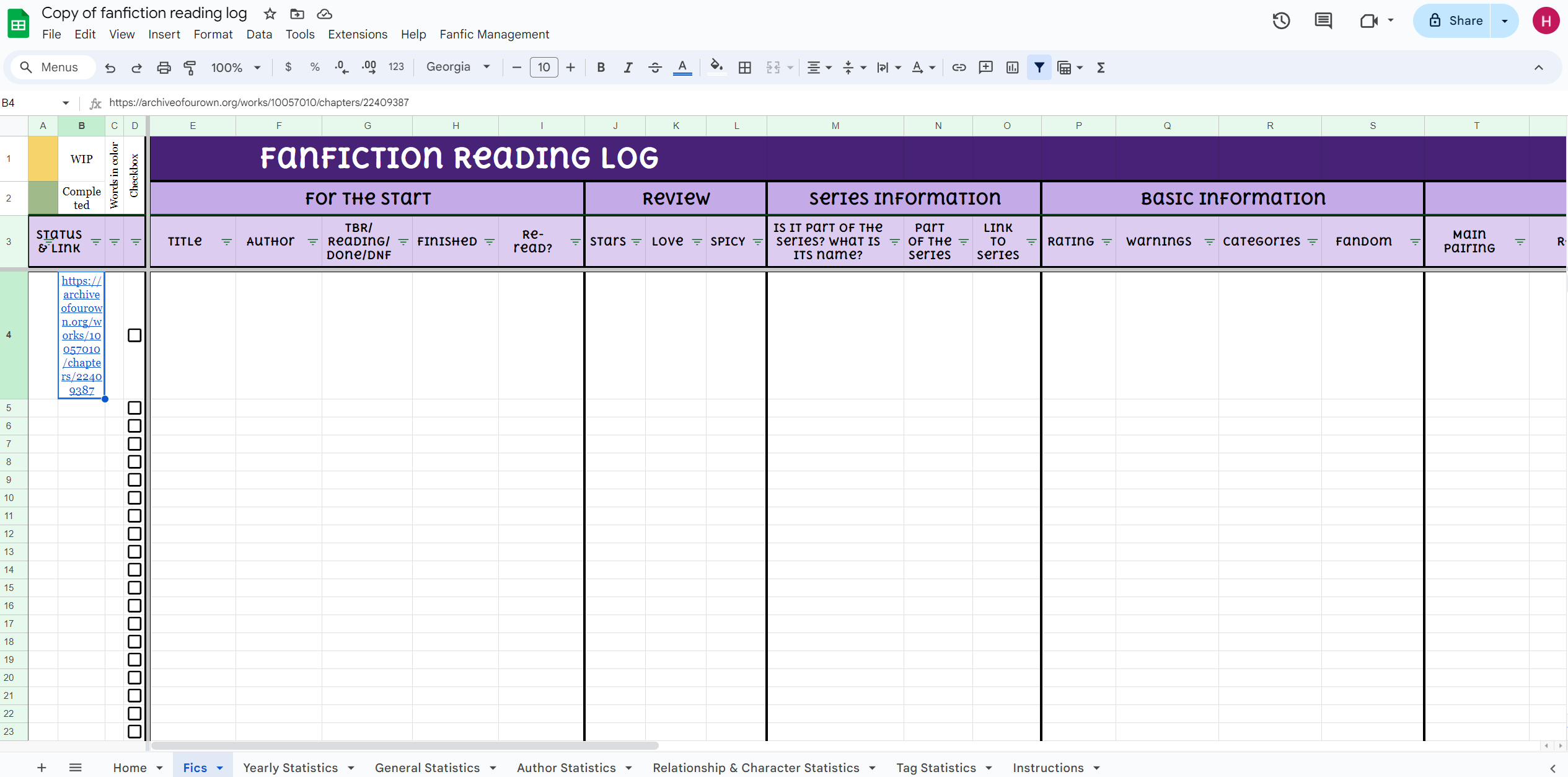Screen dimensions: 1568x777
Task: Format as currency with dollar icon
Action: click(288, 67)
